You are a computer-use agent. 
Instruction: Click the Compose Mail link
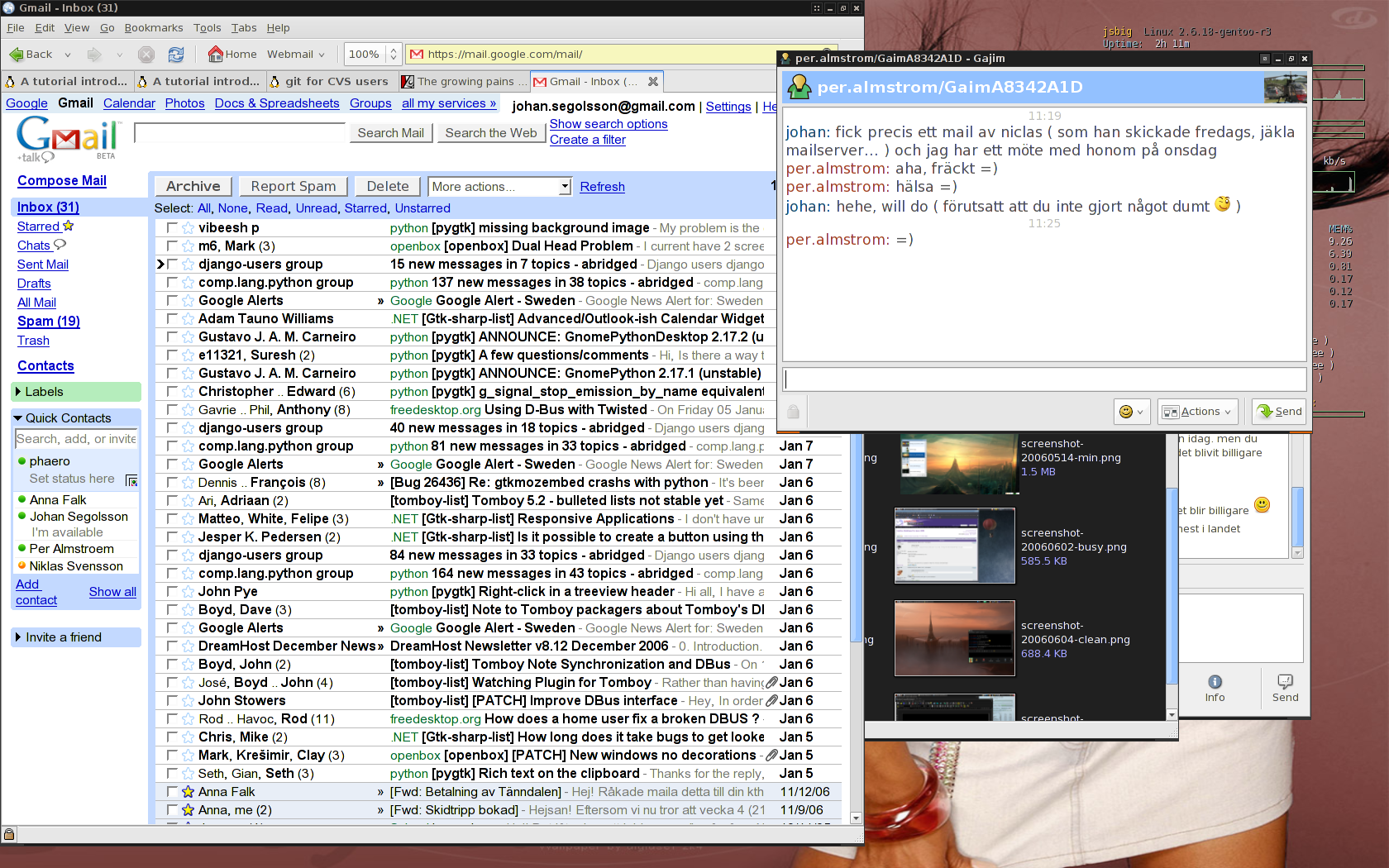click(62, 181)
